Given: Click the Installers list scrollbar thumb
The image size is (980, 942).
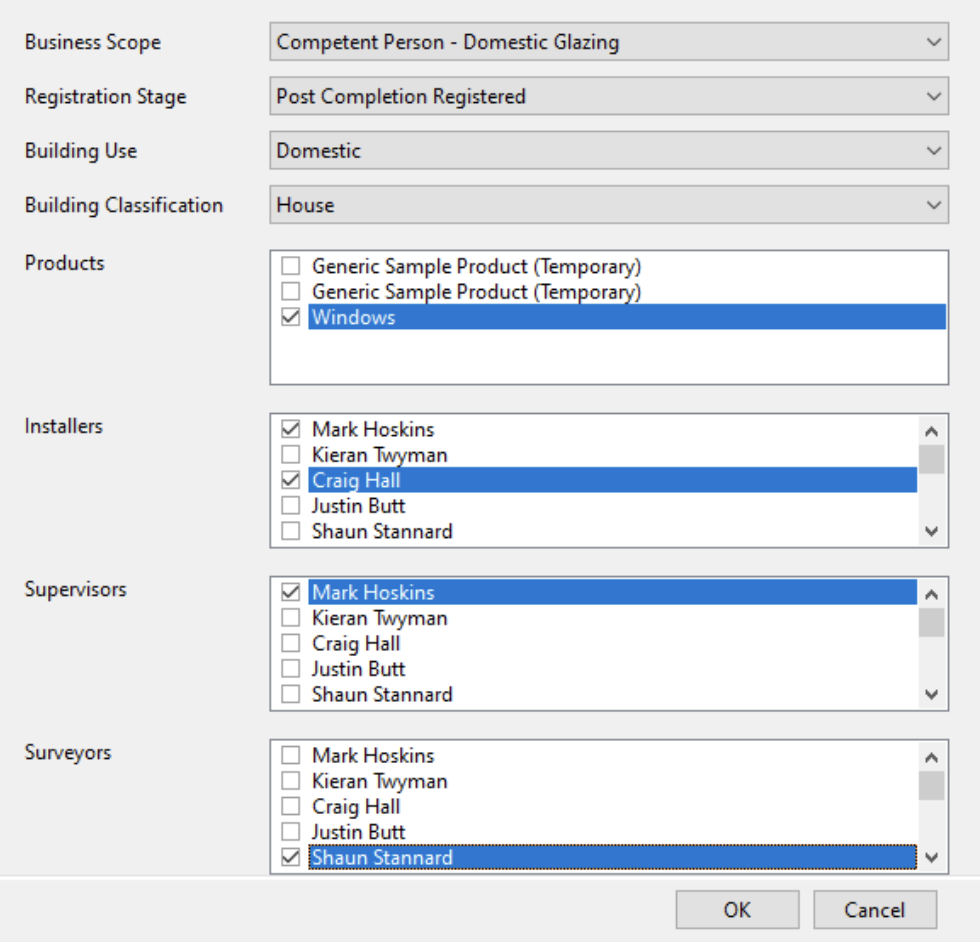Looking at the screenshot, I should 932,459.
